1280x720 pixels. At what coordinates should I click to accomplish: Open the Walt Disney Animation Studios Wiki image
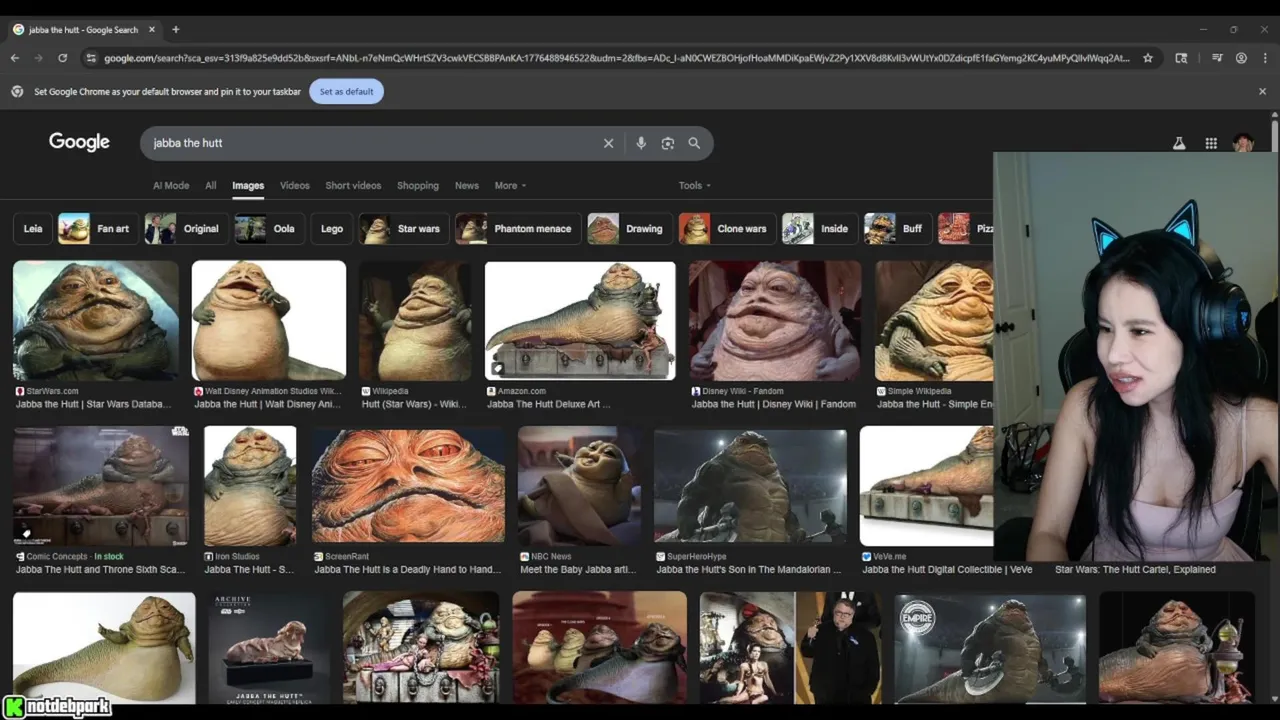[269, 320]
